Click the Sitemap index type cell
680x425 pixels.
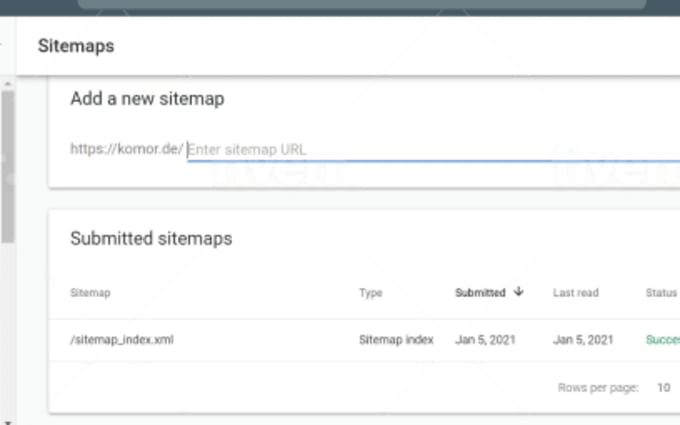pyautogui.click(x=396, y=340)
